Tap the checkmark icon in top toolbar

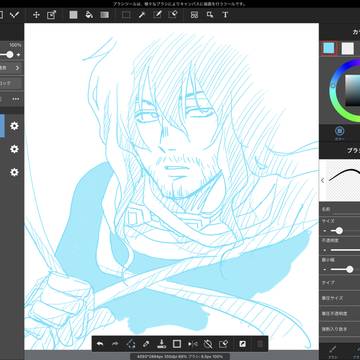[14, 15]
